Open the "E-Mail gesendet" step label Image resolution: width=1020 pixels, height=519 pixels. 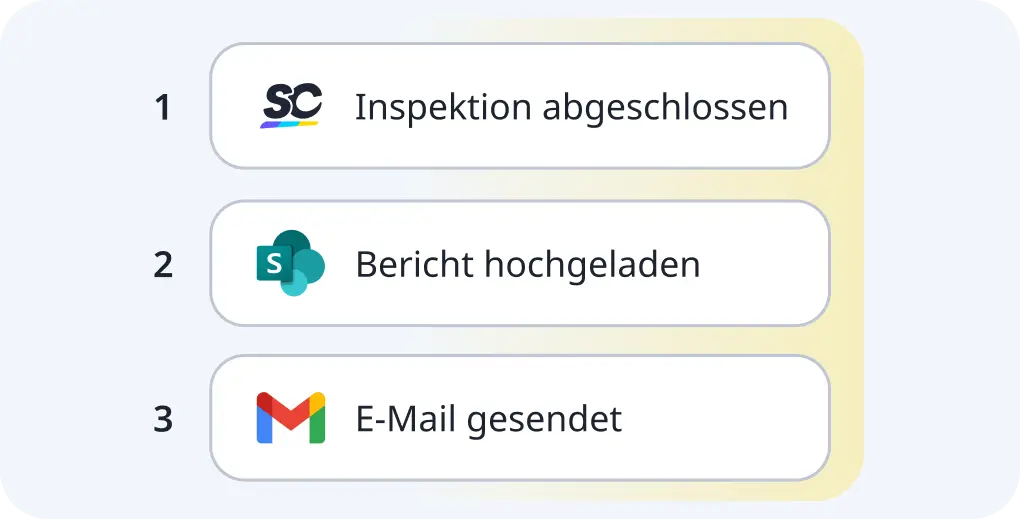pos(488,419)
